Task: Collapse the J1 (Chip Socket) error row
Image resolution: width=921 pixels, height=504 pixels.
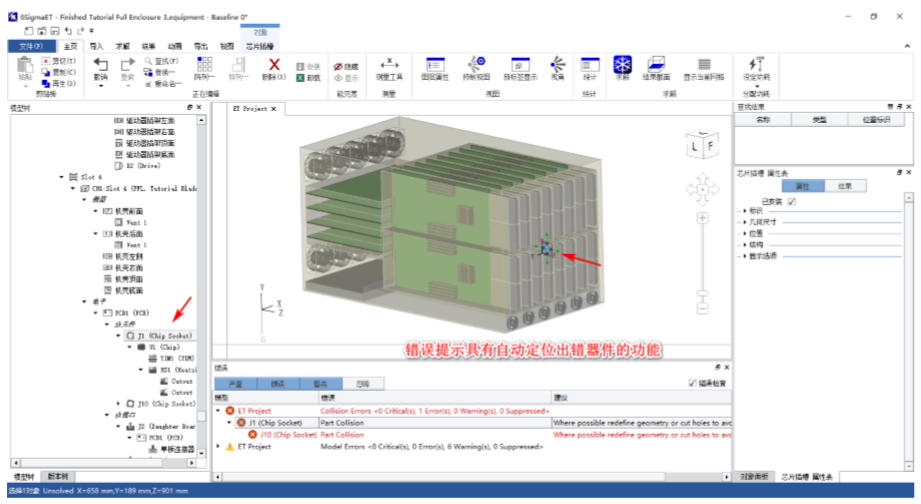Action: tap(228, 423)
